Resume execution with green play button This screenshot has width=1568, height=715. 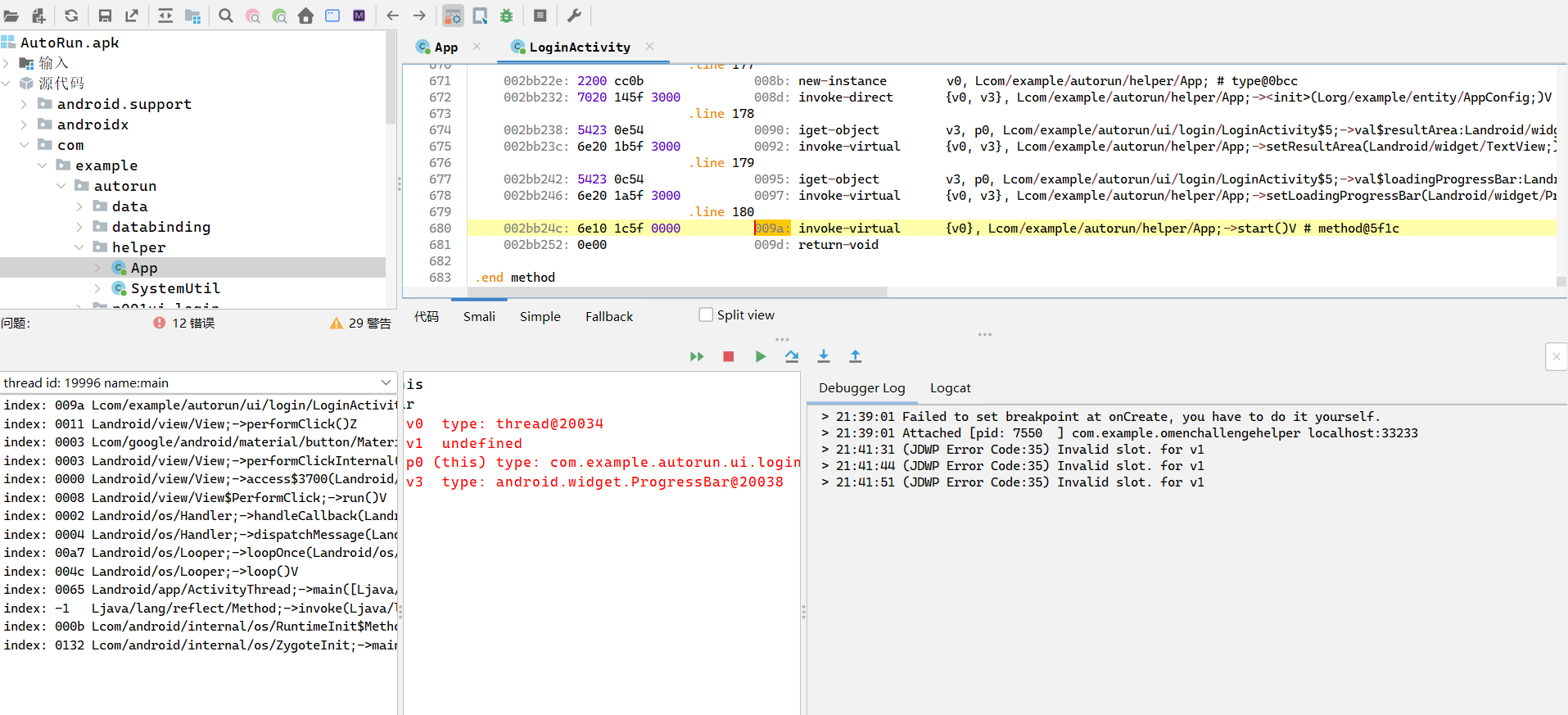click(761, 356)
